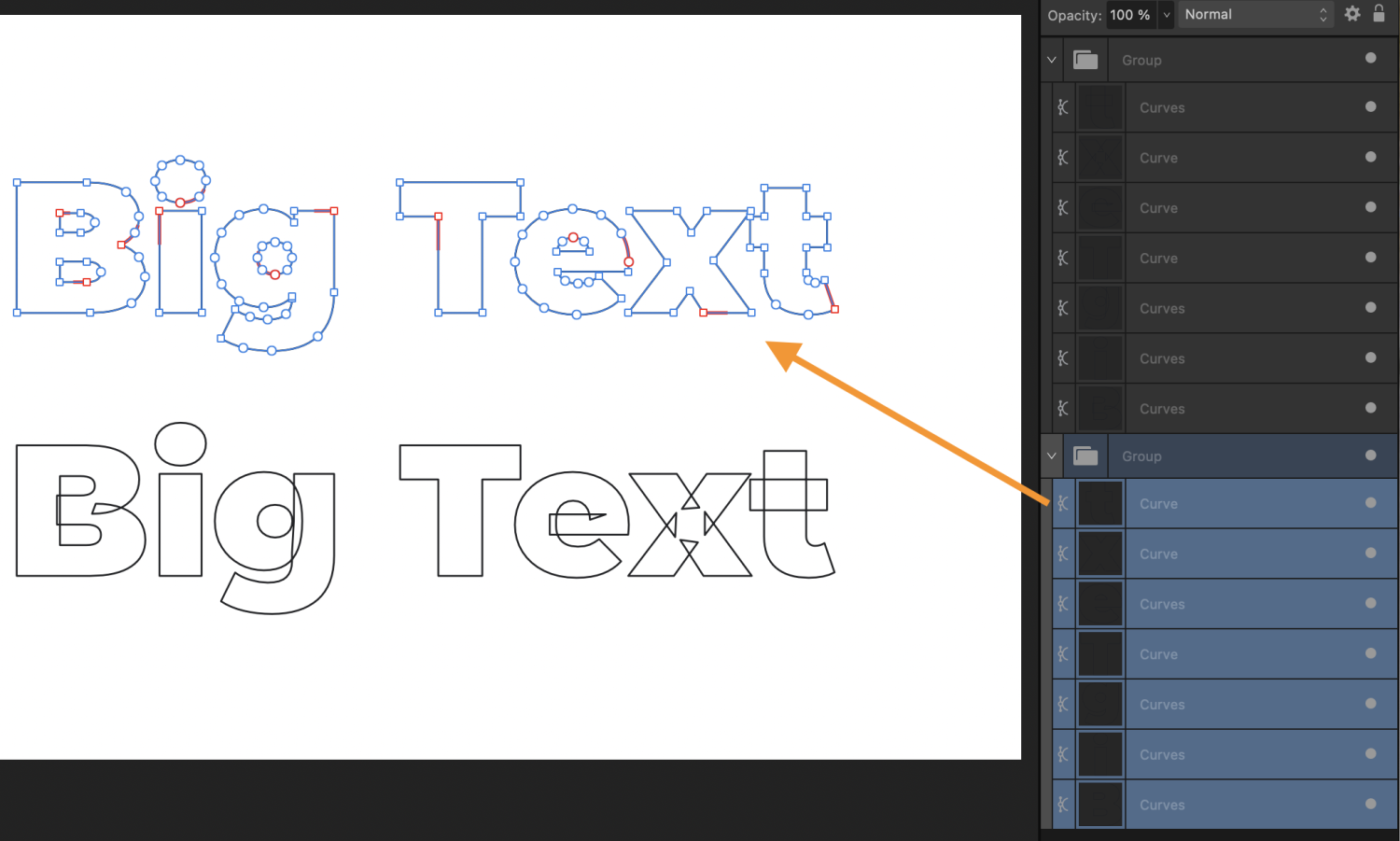Click the node-edit icon on the selected Curve layer
Viewport: 1400px width, 841px height.
1062,503
